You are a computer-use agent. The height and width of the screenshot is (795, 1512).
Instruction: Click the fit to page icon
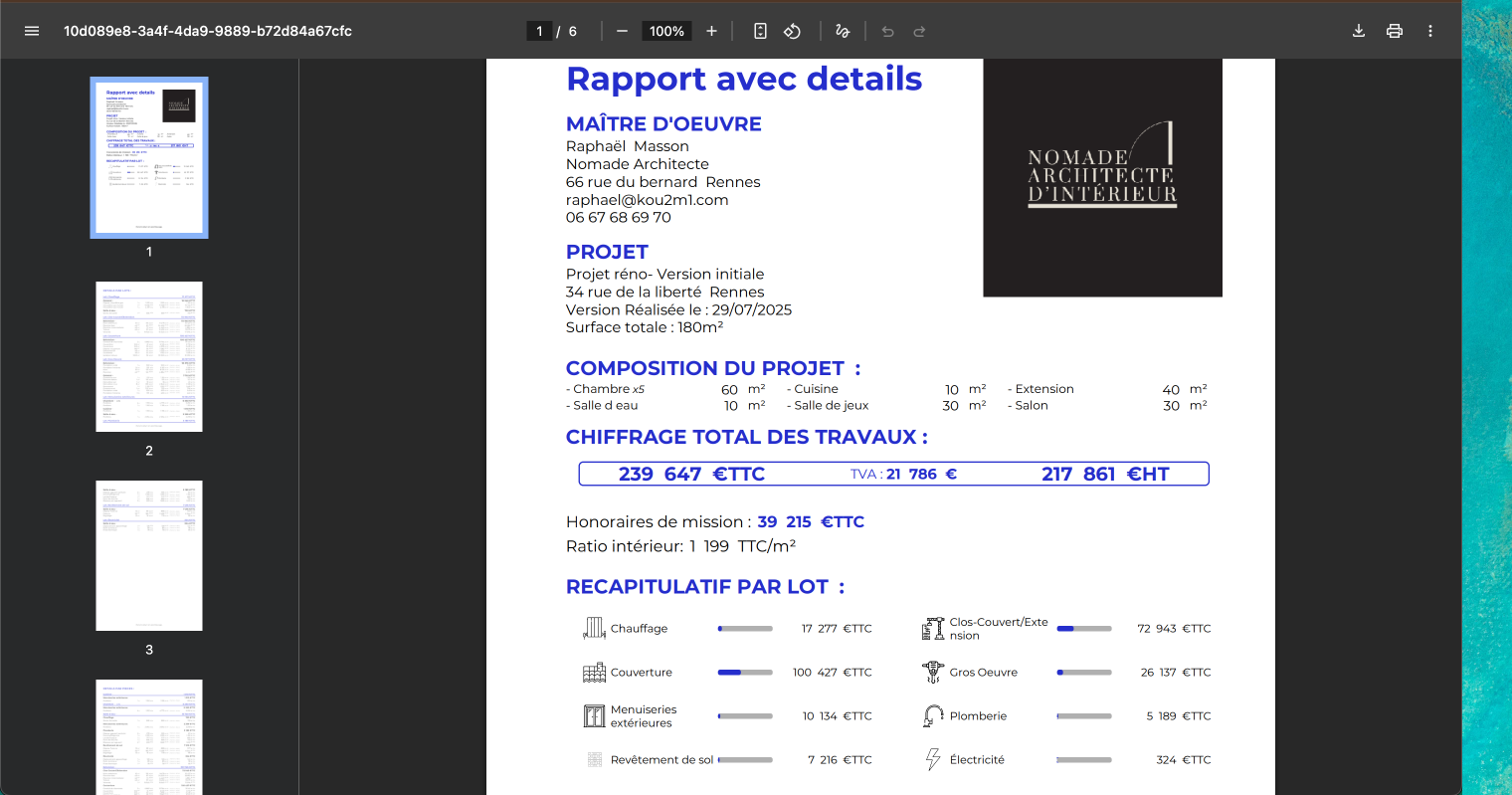pyautogui.click(x=760, y=31)
